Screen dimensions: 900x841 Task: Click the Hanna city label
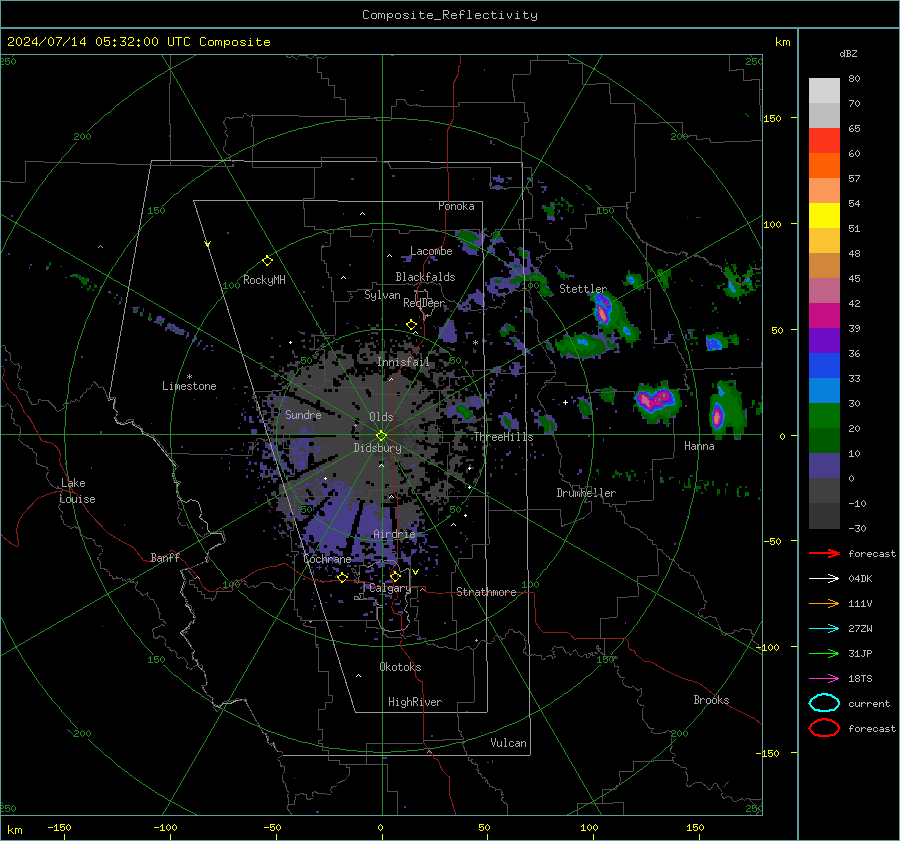pyautogui.click(x=699, y=446)
